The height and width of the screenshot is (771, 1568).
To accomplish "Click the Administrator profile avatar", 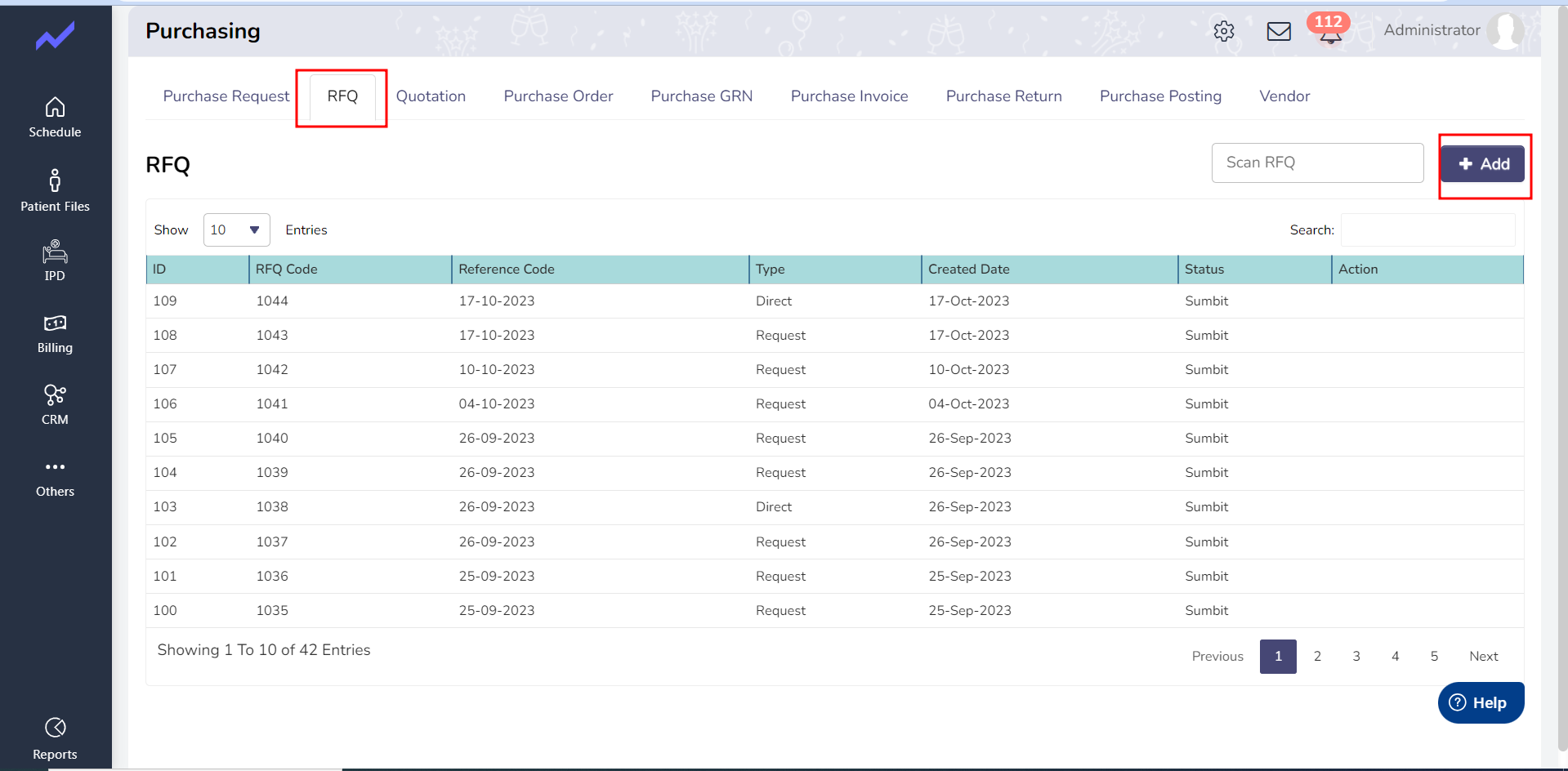I will pyautogui.click(x=1505, y=30).
